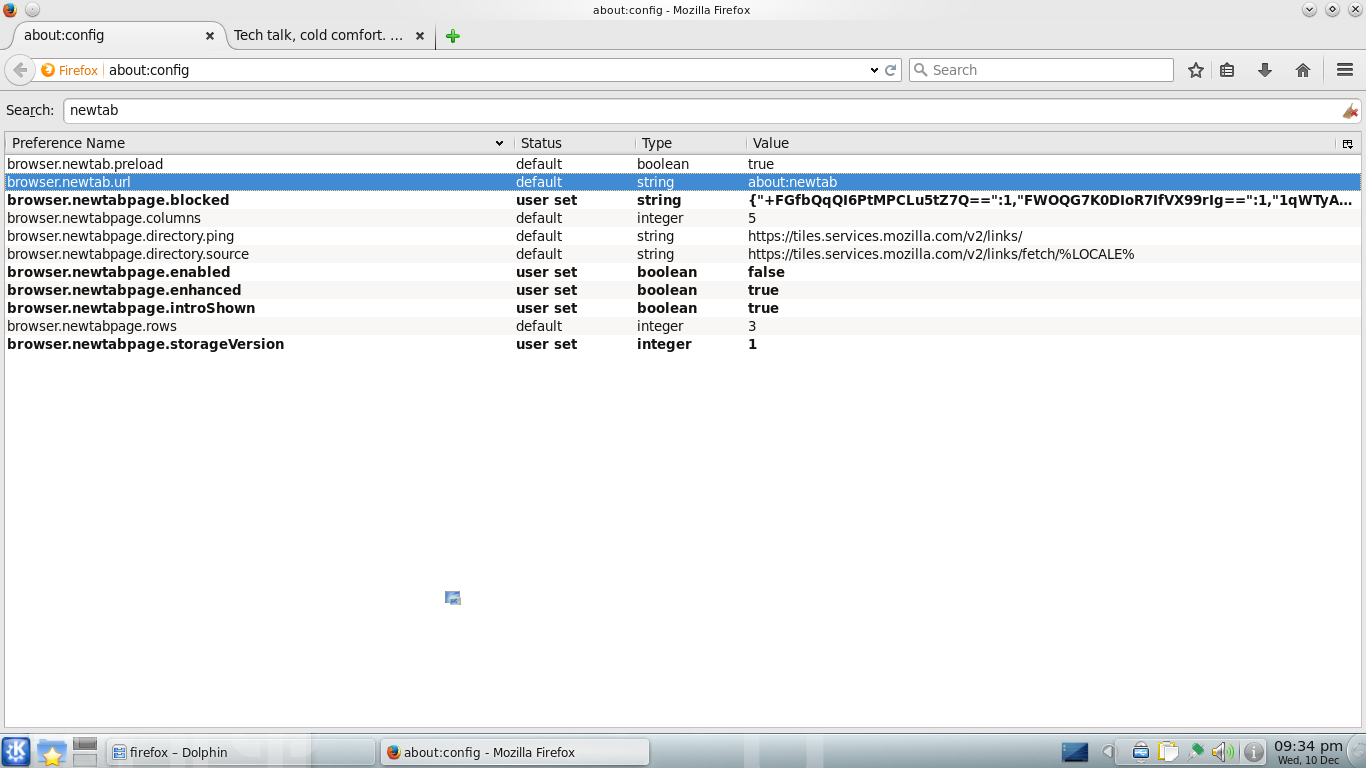Open the KDE Kickoff application launcher
1366x768 pixels.
pyautogui.click(x=16, y=752)
